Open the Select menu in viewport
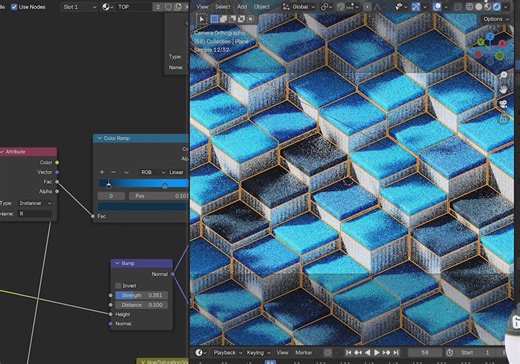The height and width of the screenshot is (364, 520). [x=222, y=7]
